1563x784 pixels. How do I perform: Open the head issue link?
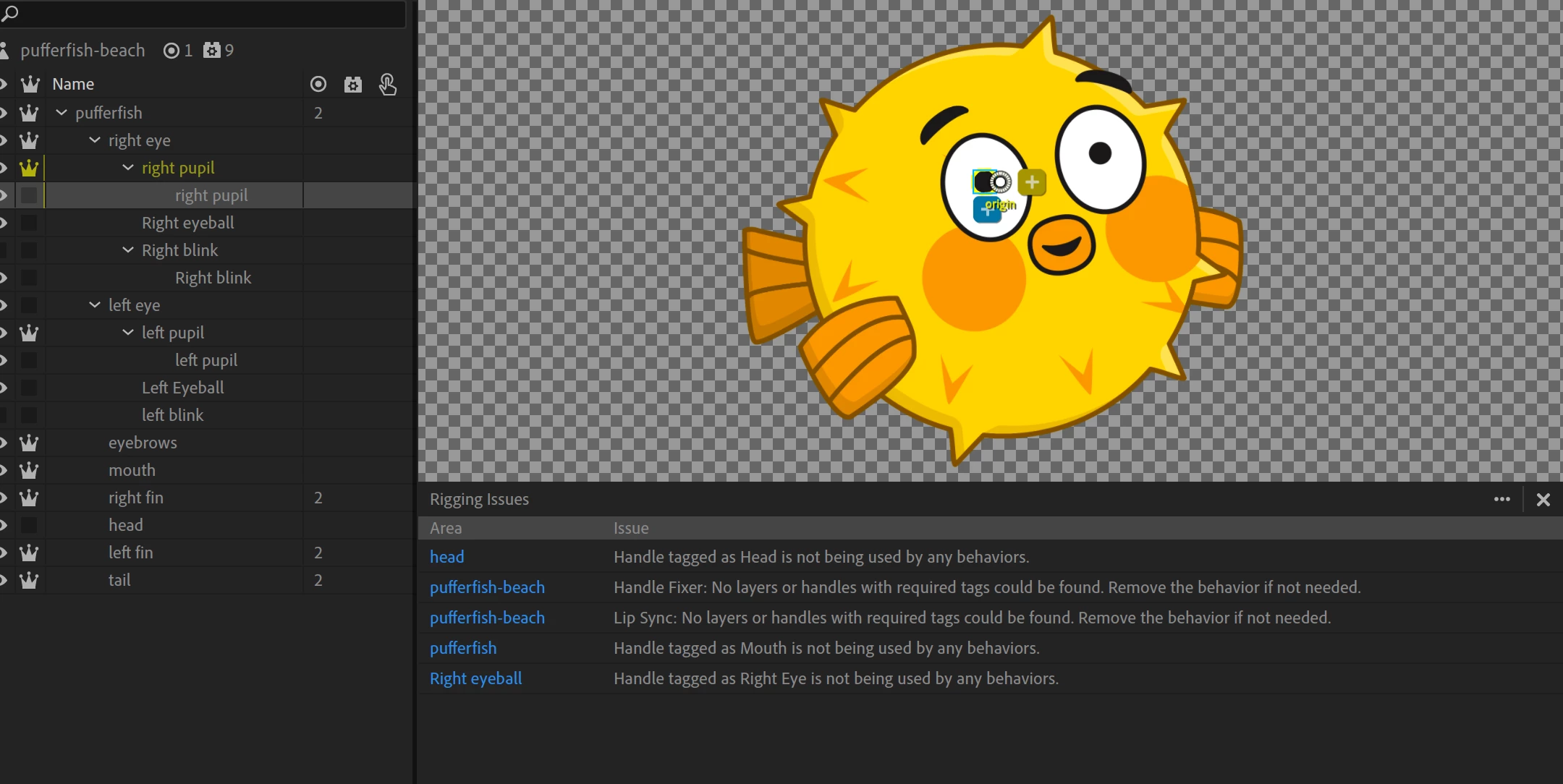pyautogui.click(x=446, y=557)
